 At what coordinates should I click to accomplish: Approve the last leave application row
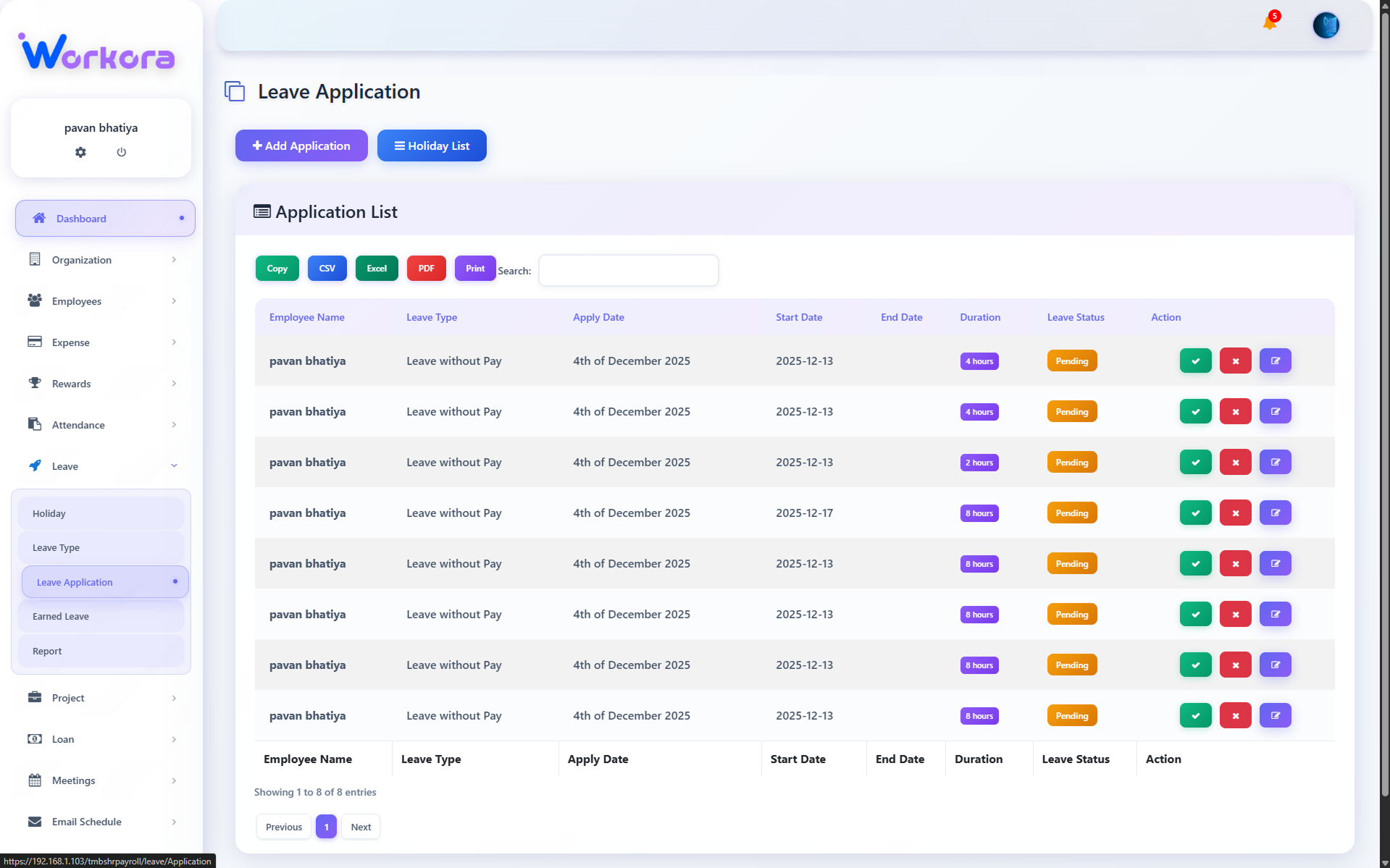coord(1195,715)
